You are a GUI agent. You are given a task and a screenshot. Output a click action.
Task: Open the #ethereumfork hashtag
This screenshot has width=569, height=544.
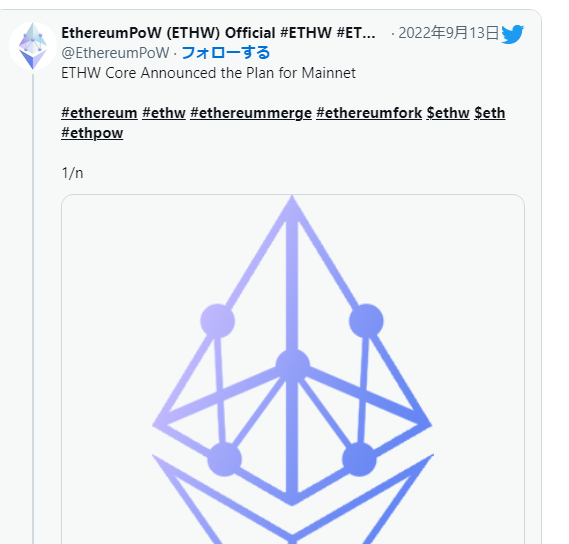coord(369,113)
